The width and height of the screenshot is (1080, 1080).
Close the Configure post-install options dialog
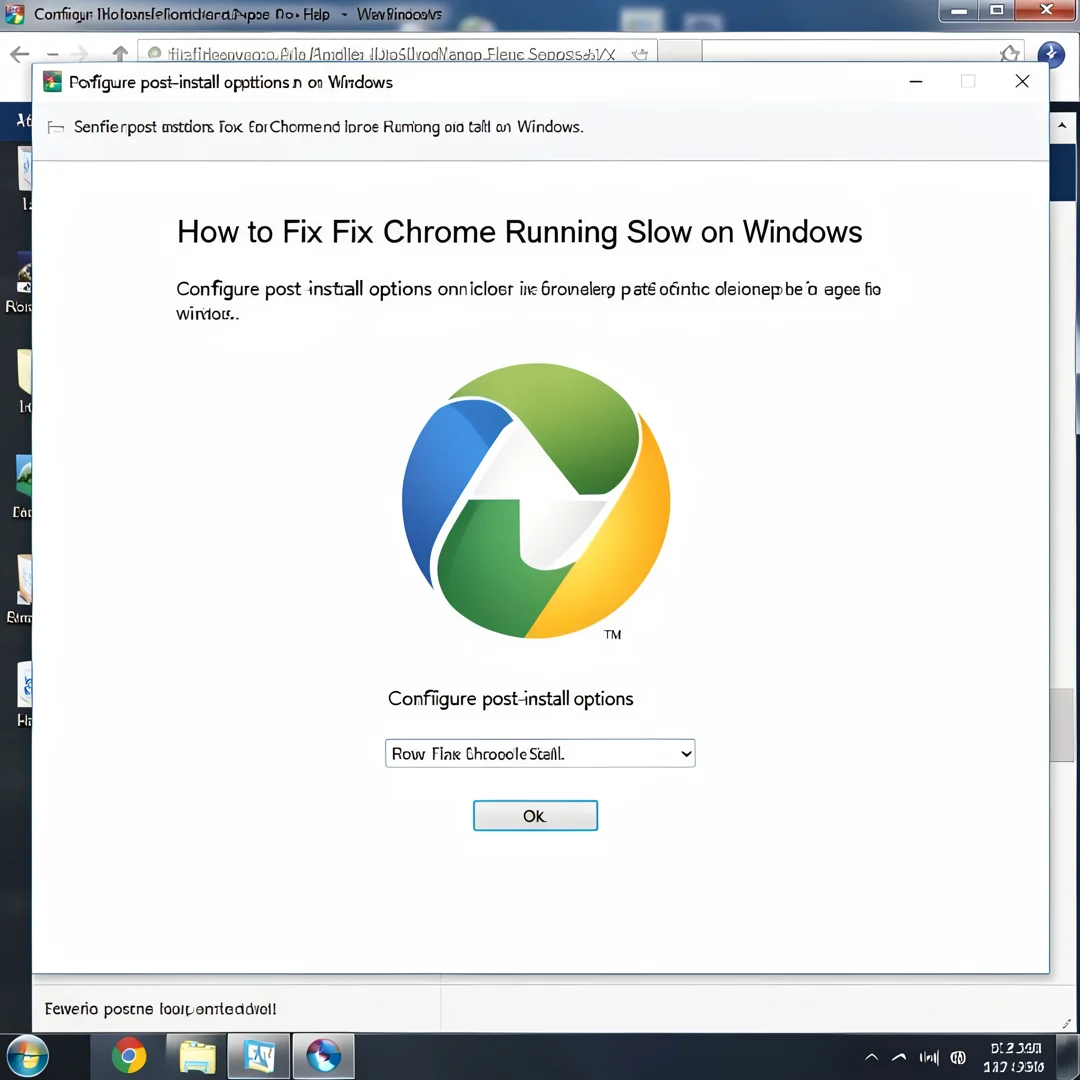(1022, 81)
